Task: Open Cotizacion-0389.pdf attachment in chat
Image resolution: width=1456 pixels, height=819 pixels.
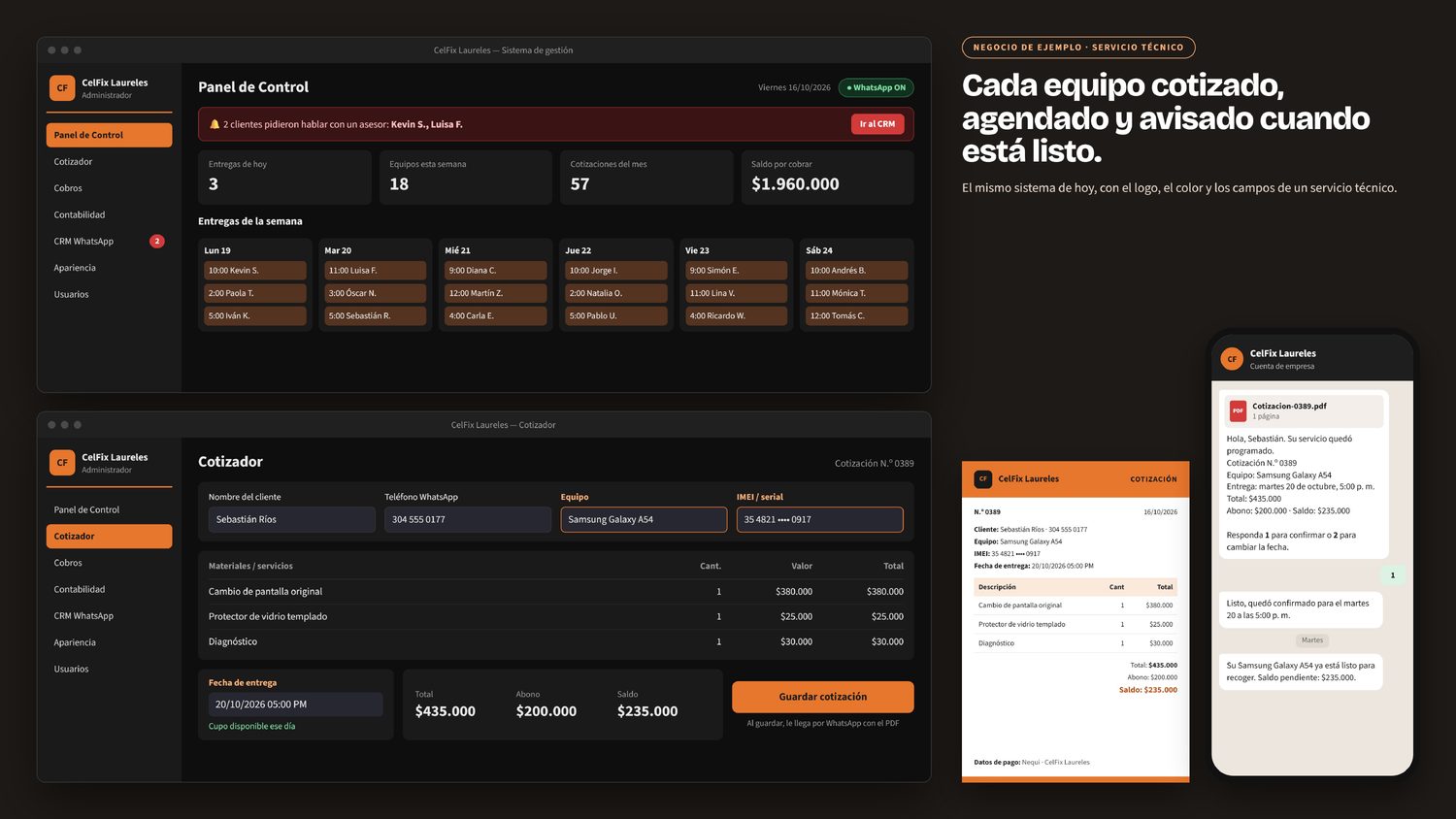Action: point(1303,411)
